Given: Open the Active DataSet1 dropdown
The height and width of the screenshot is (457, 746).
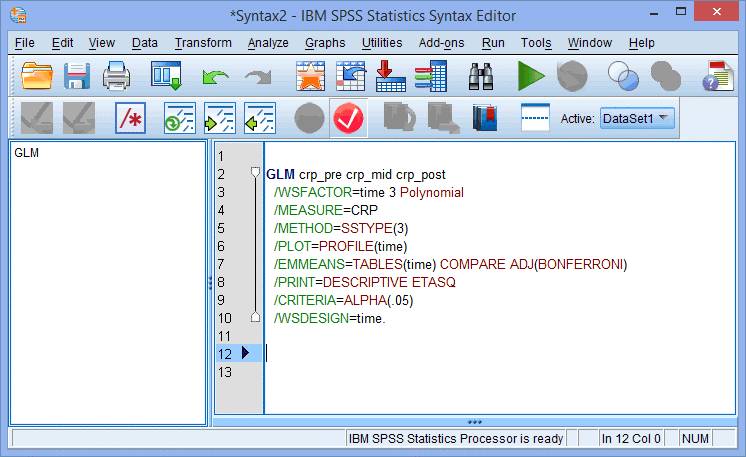Looking at the screenshot, I should pyautogui.click(x=638, y=118).
